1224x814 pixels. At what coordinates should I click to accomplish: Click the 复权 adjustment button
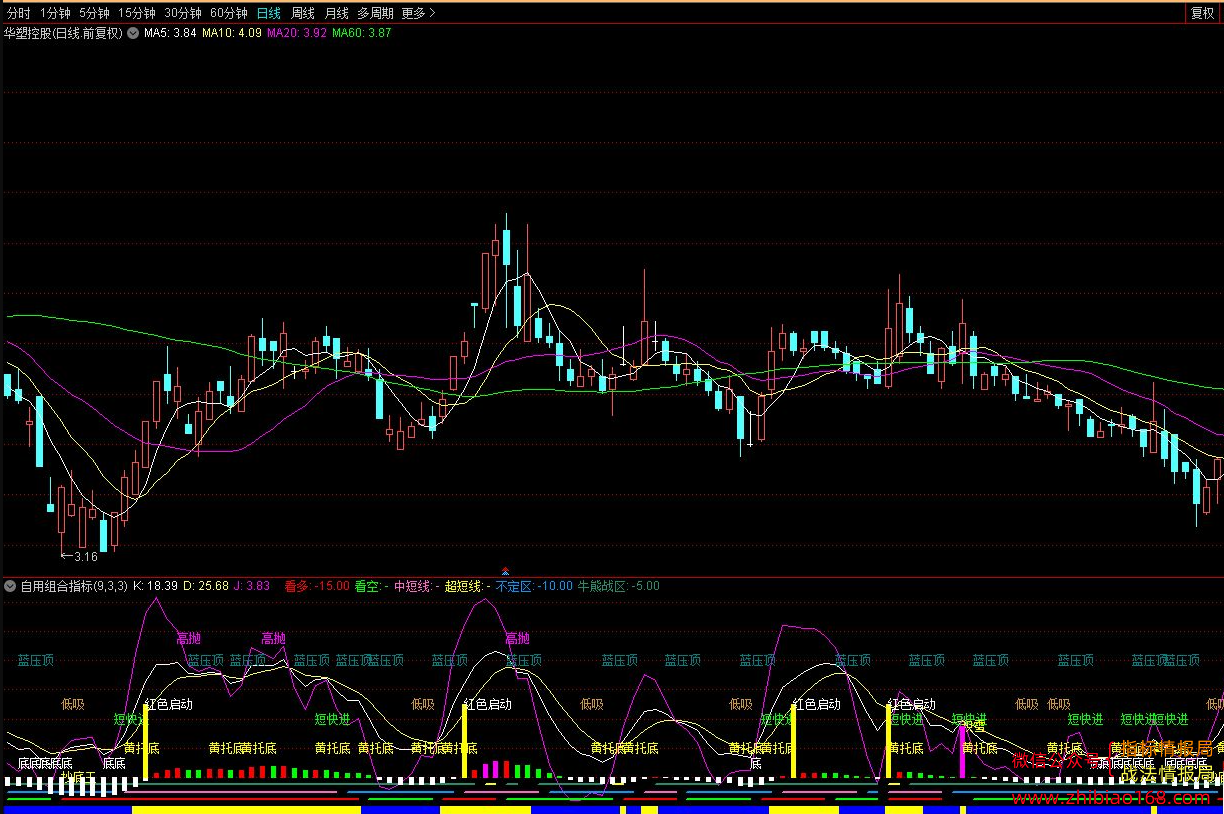(x=1202, y=13)
